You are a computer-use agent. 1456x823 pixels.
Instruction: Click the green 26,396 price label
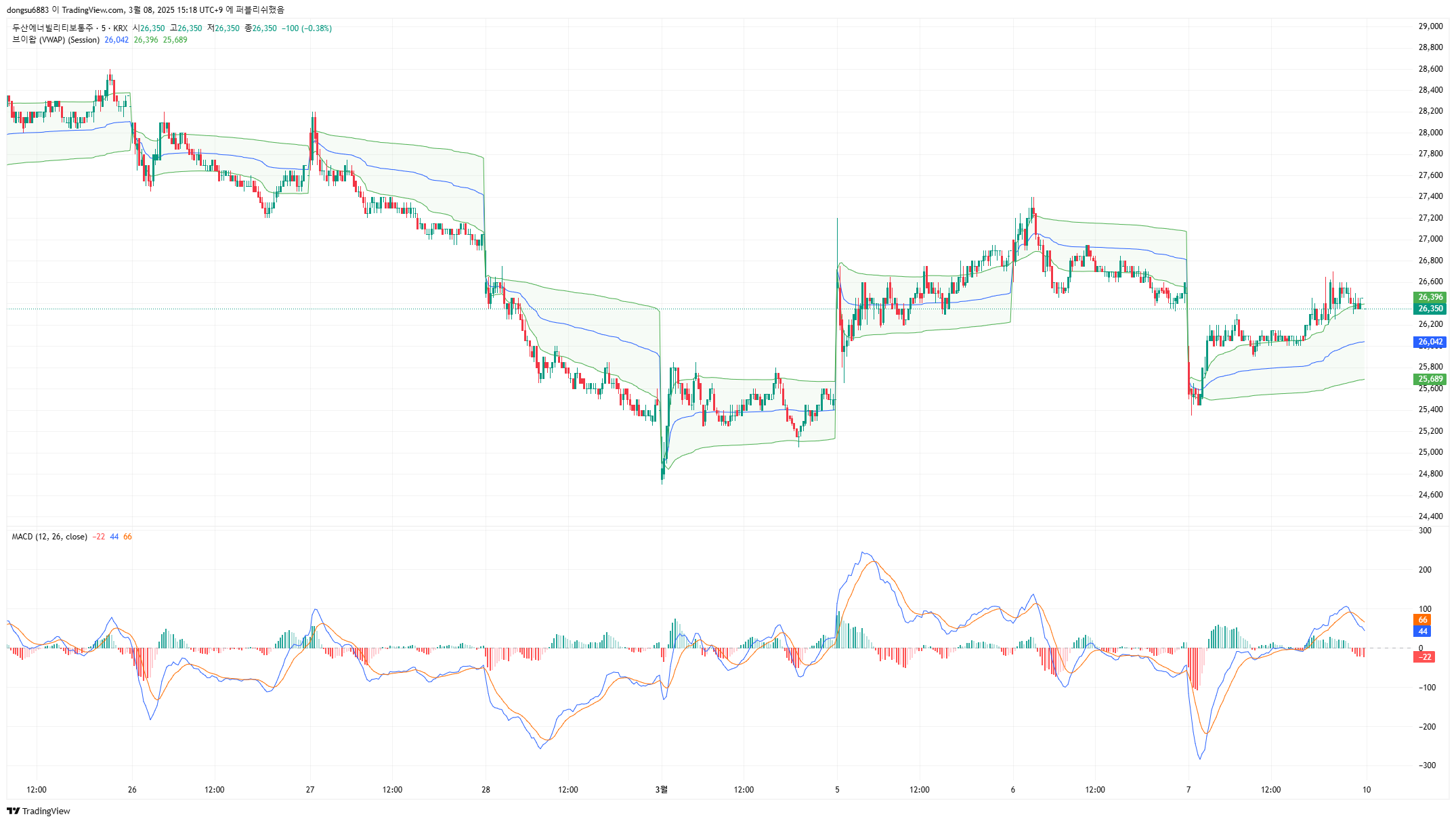tap(1430, 297)
